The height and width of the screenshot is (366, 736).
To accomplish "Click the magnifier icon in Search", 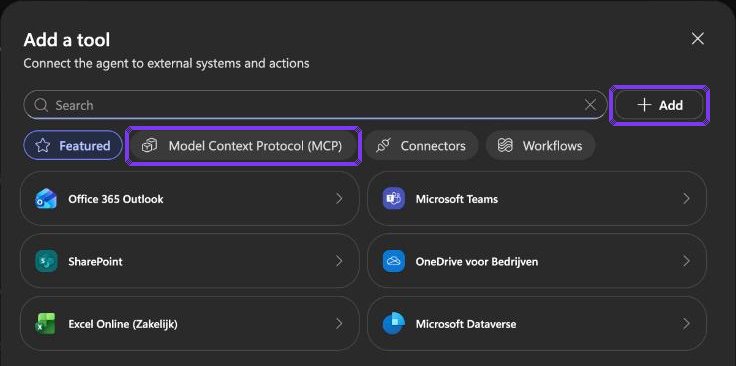I will [x=41, y=105].
